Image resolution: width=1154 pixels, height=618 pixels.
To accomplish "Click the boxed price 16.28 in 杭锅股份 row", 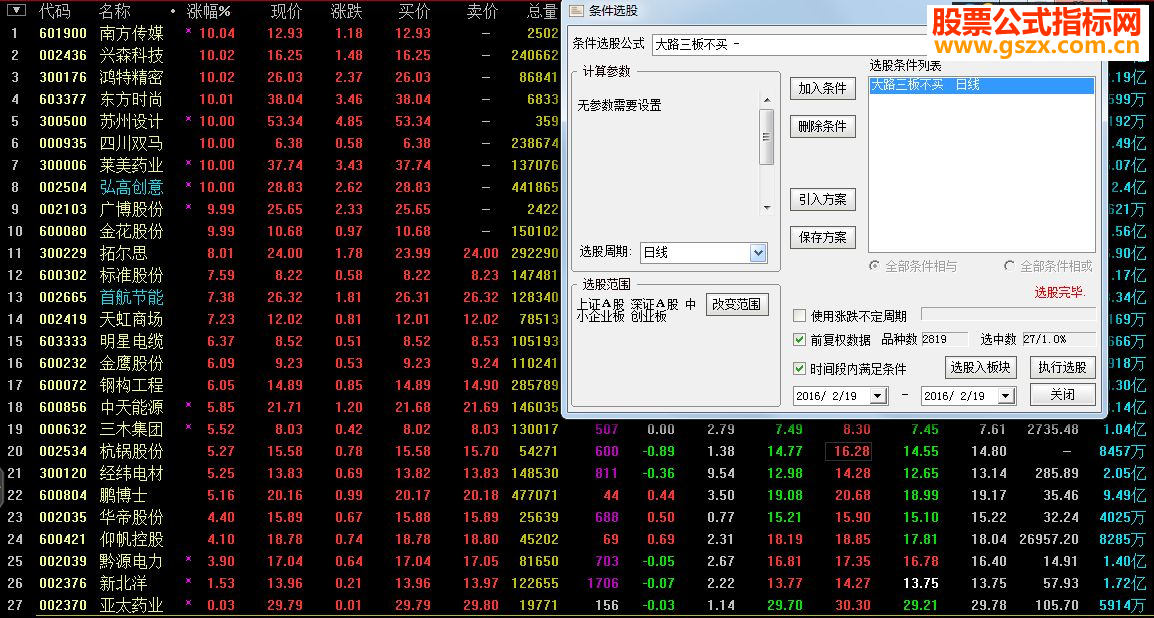I will pos(848,452).
